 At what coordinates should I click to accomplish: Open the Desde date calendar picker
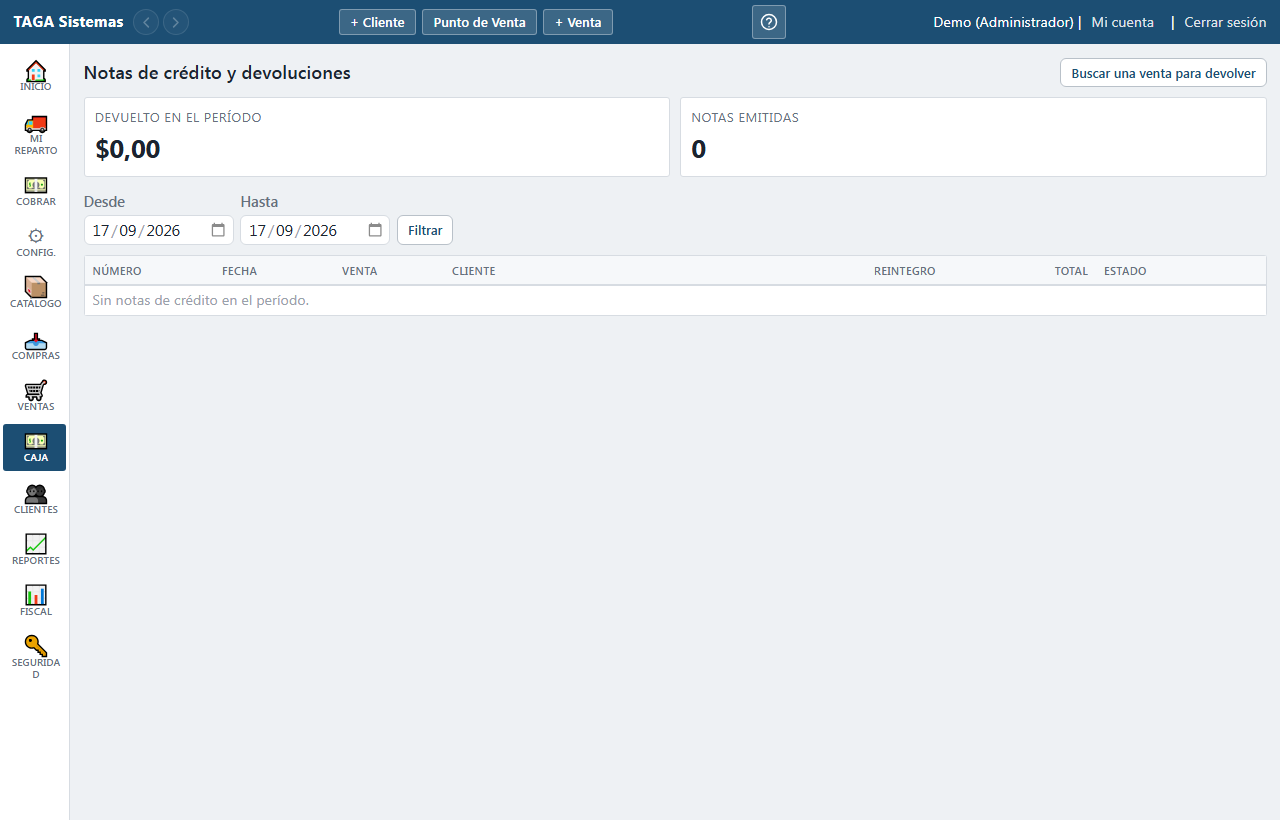pos(218,230)
